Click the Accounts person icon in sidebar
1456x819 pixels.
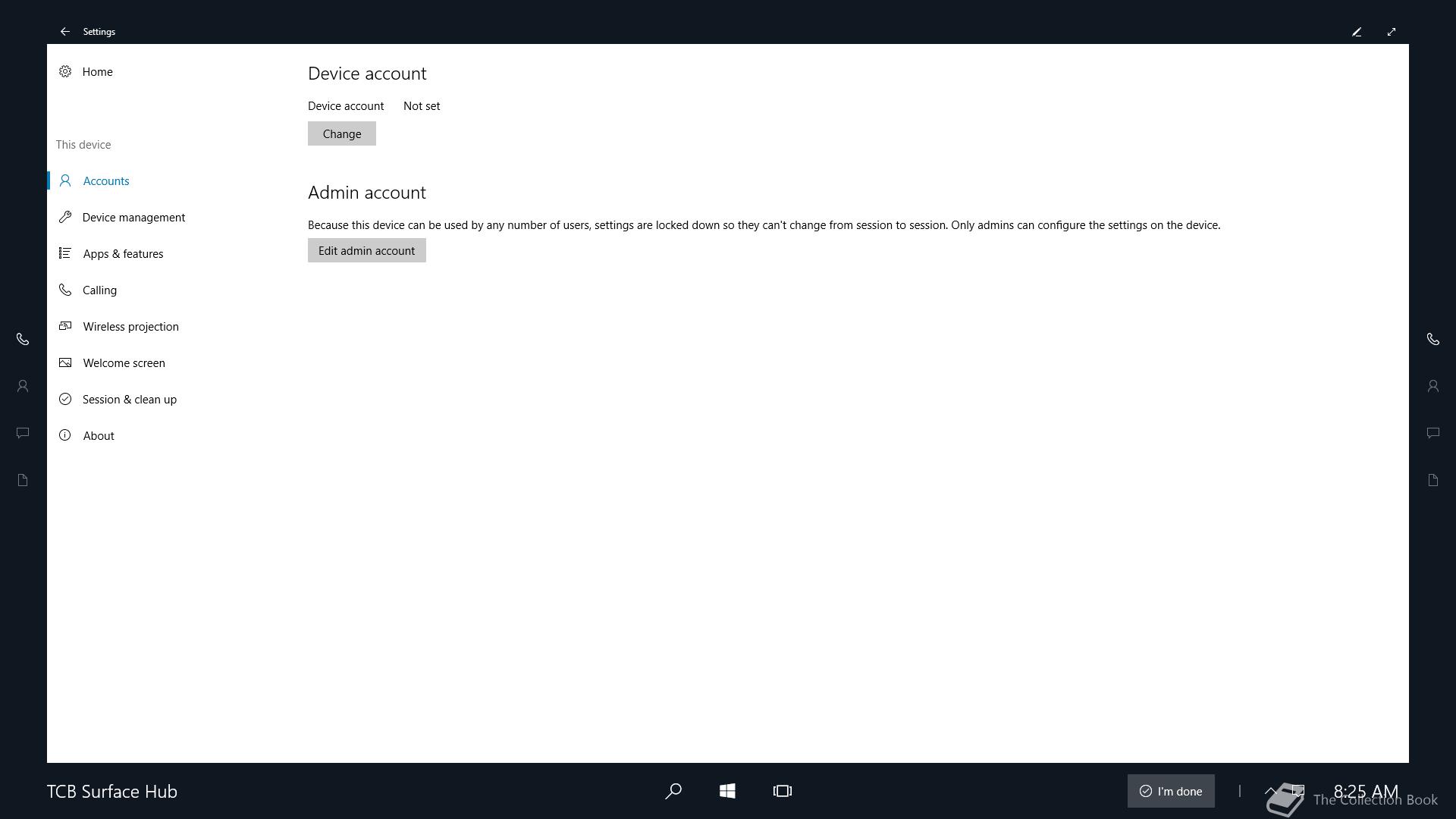coord(65,180)
